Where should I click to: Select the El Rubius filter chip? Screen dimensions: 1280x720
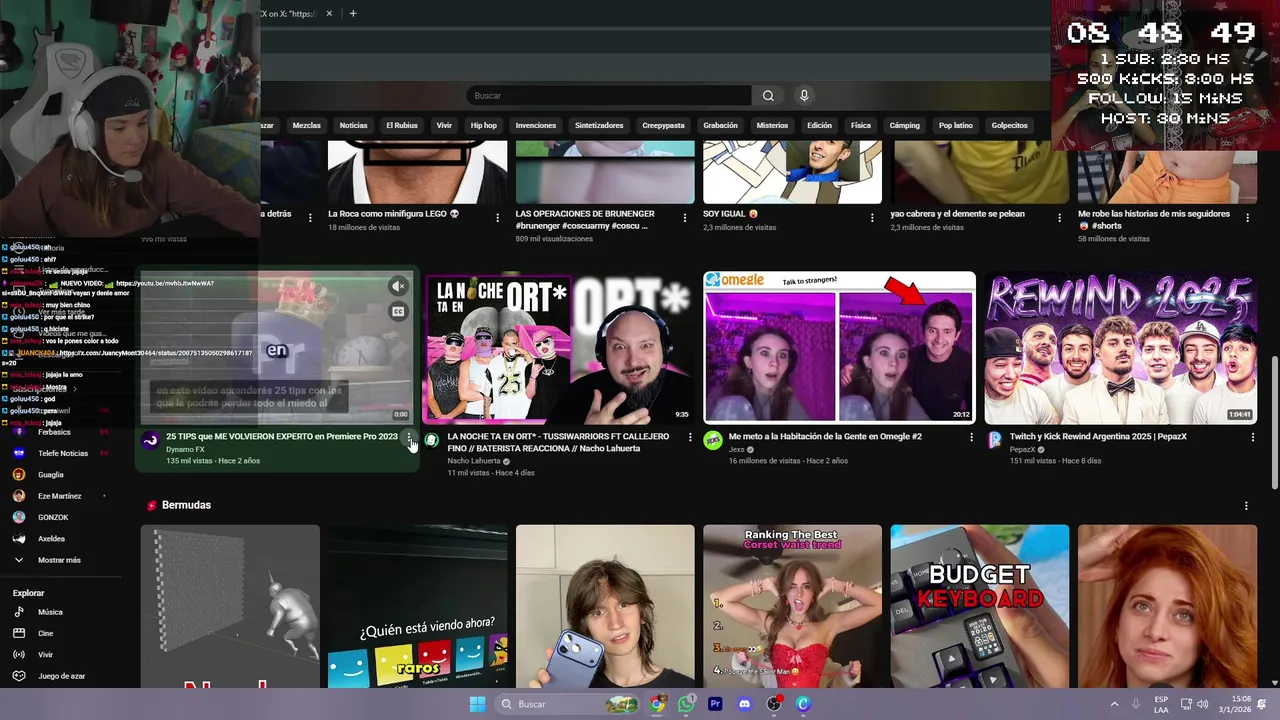pyautogui.click(x=402, y=125)
